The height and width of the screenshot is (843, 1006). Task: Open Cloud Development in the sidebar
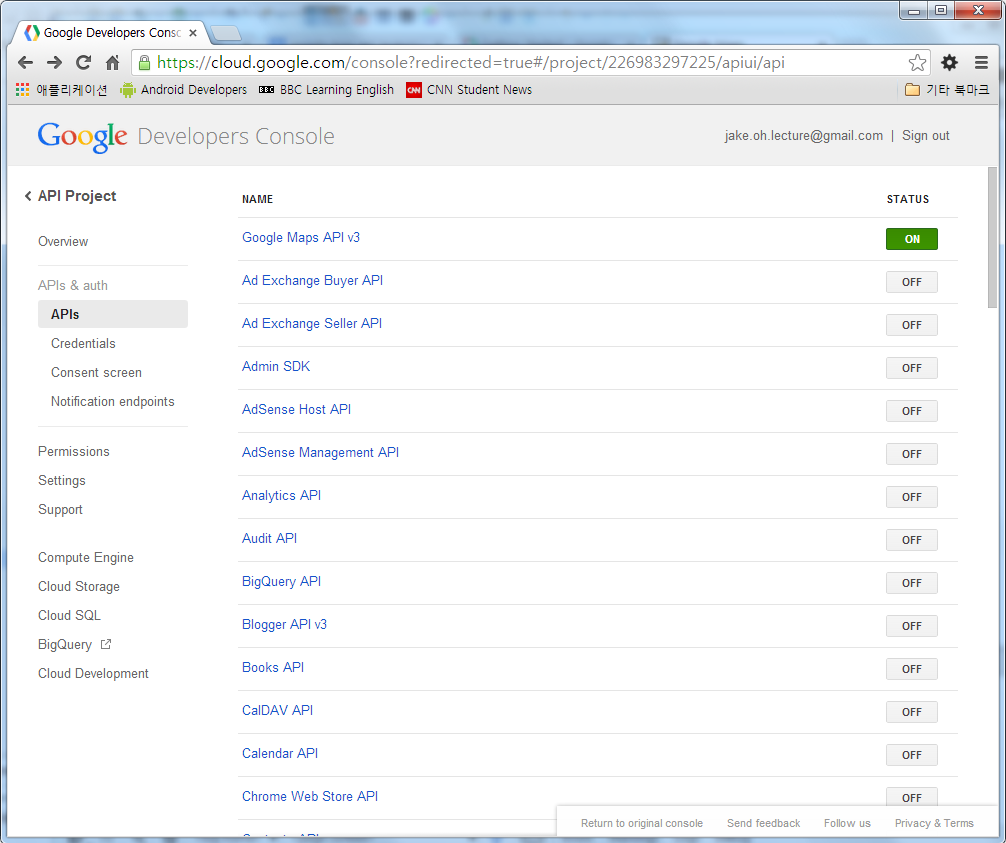(93, 673)
